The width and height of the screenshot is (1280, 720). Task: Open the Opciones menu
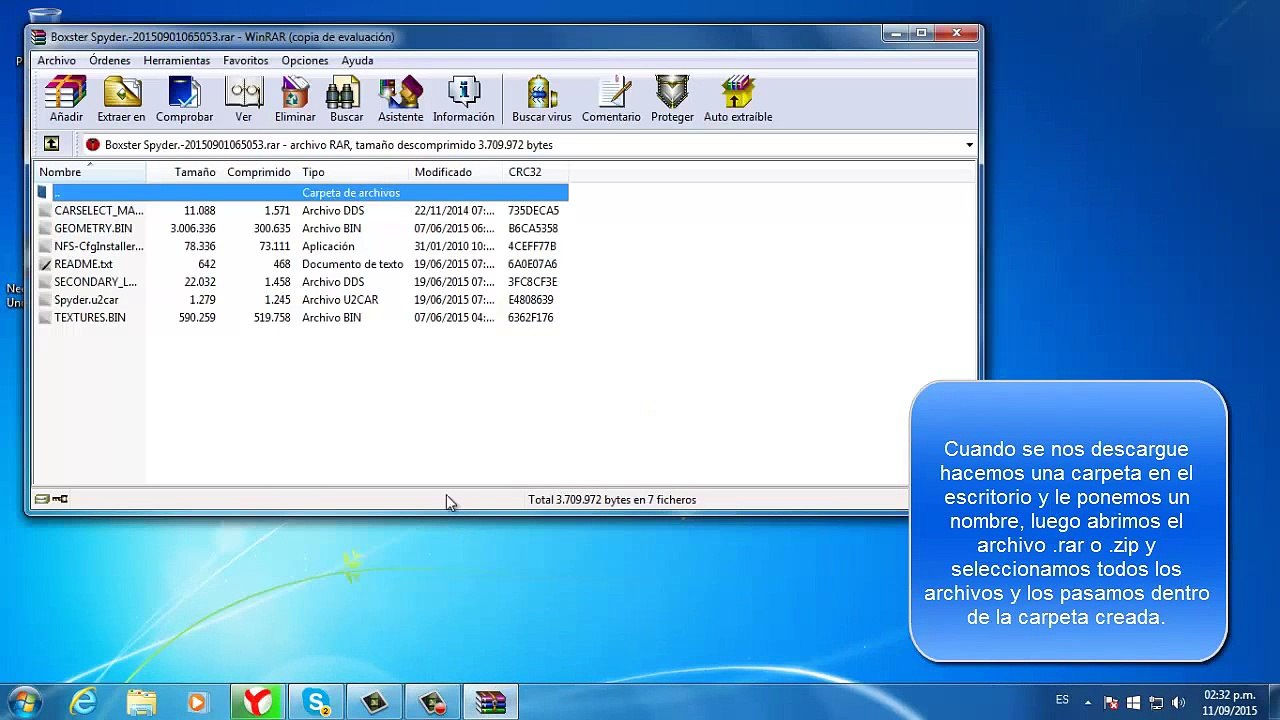point(305,60)
